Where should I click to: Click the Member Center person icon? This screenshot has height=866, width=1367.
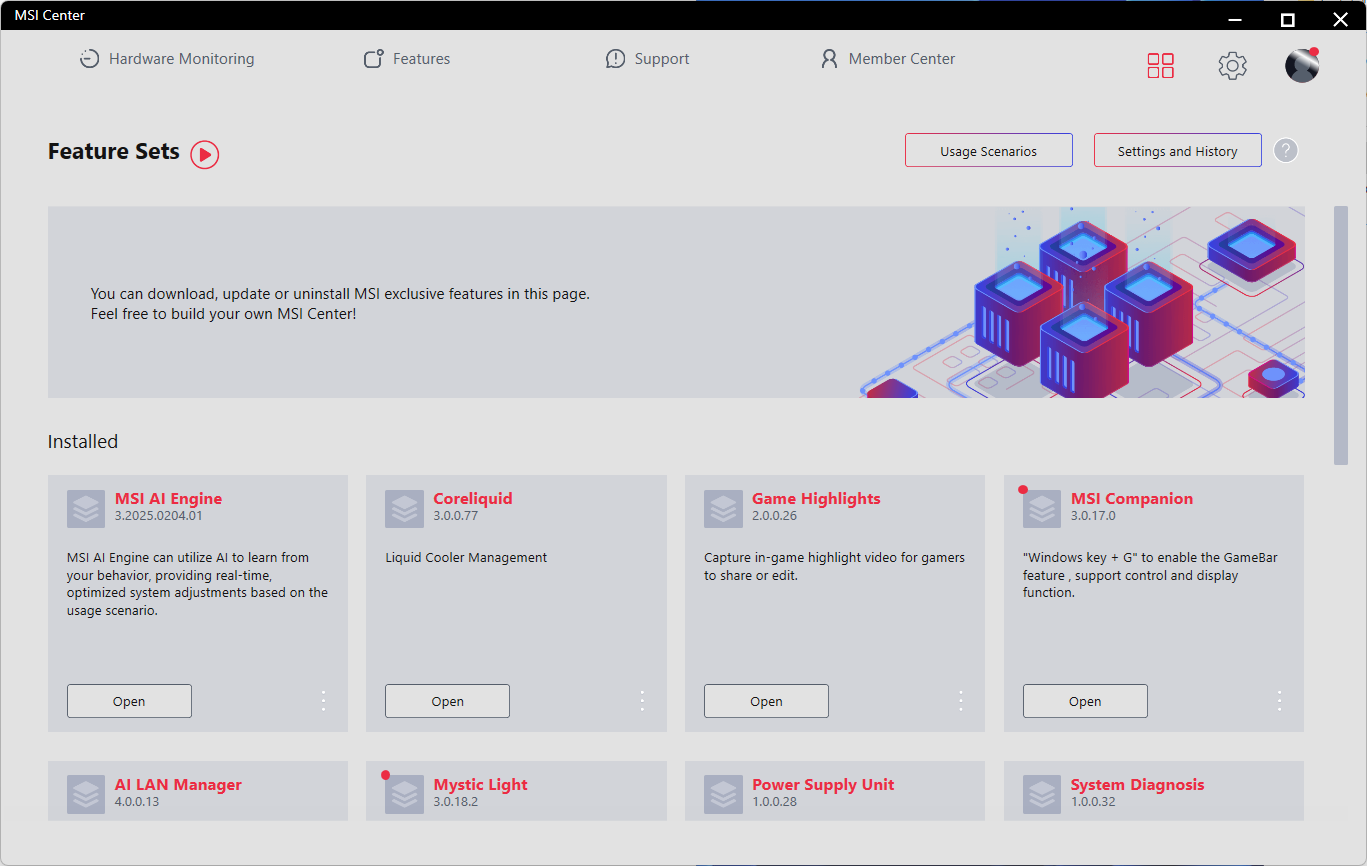coord(829,59)
